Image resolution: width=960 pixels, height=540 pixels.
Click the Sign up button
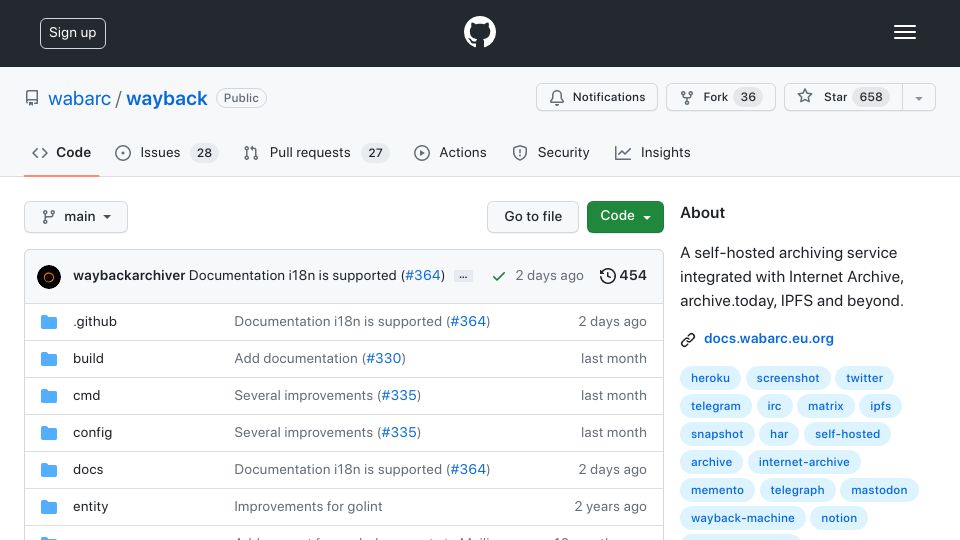tap(73, 33)
